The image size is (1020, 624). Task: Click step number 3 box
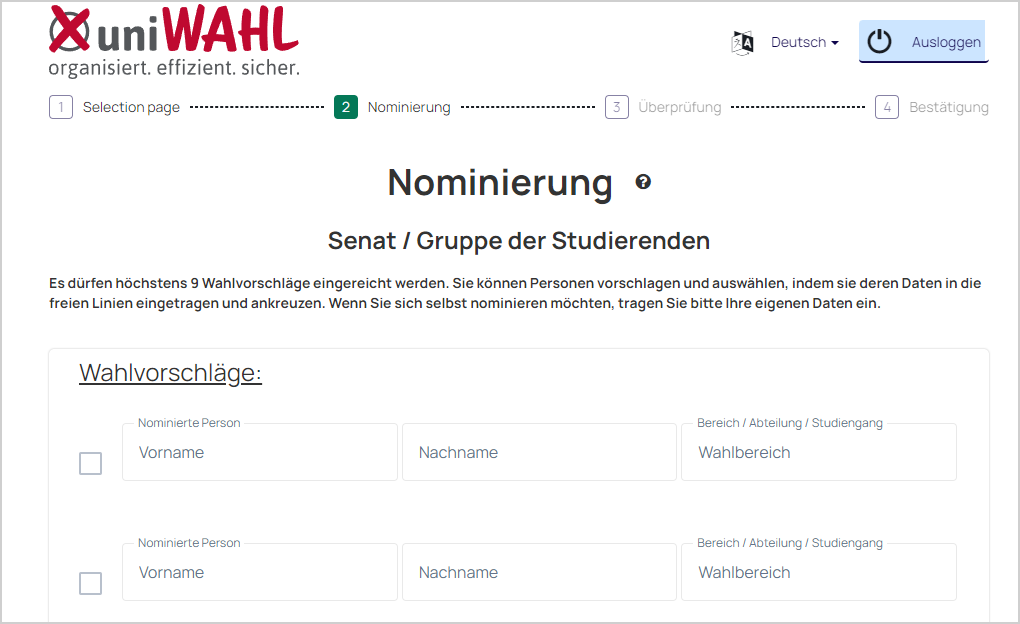pyautogui.click(x=617, y=107)
